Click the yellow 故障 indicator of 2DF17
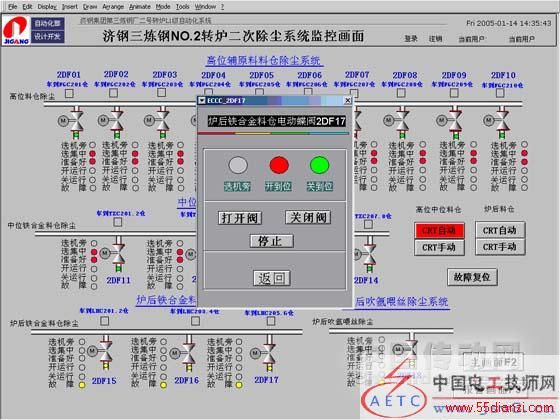 (x=239, y=385)
